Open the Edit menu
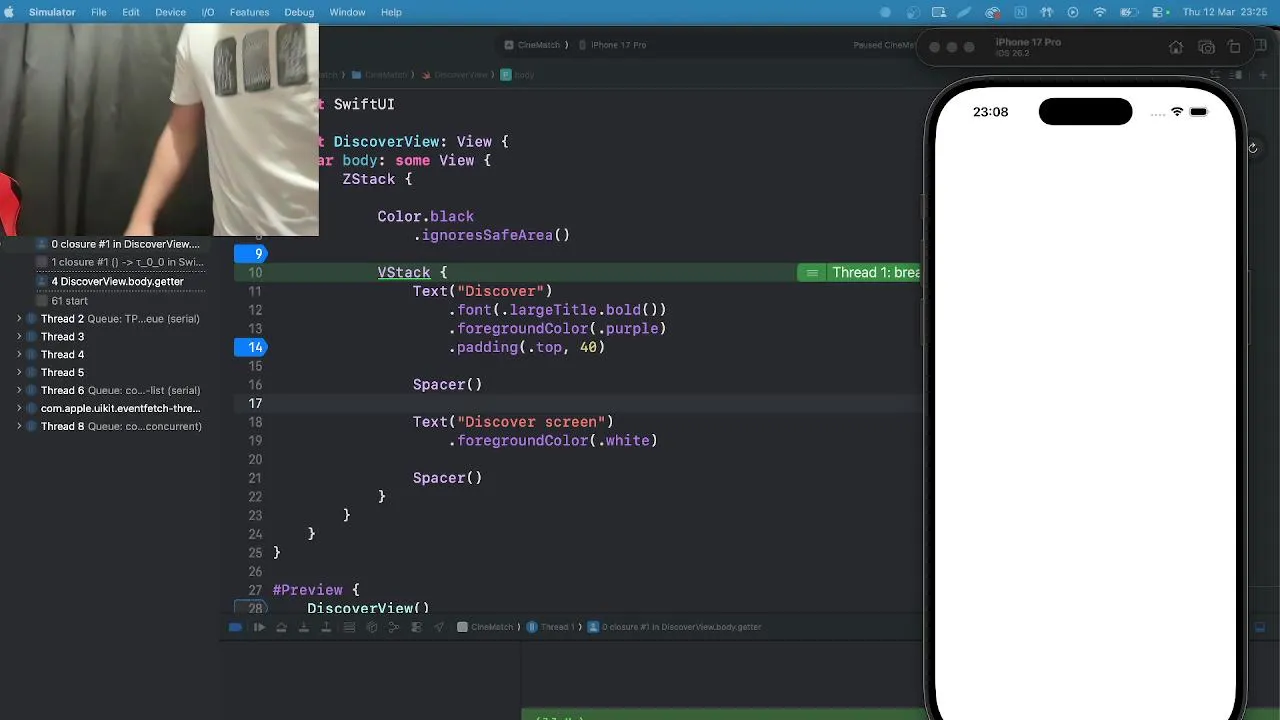 tap(131, 12)
